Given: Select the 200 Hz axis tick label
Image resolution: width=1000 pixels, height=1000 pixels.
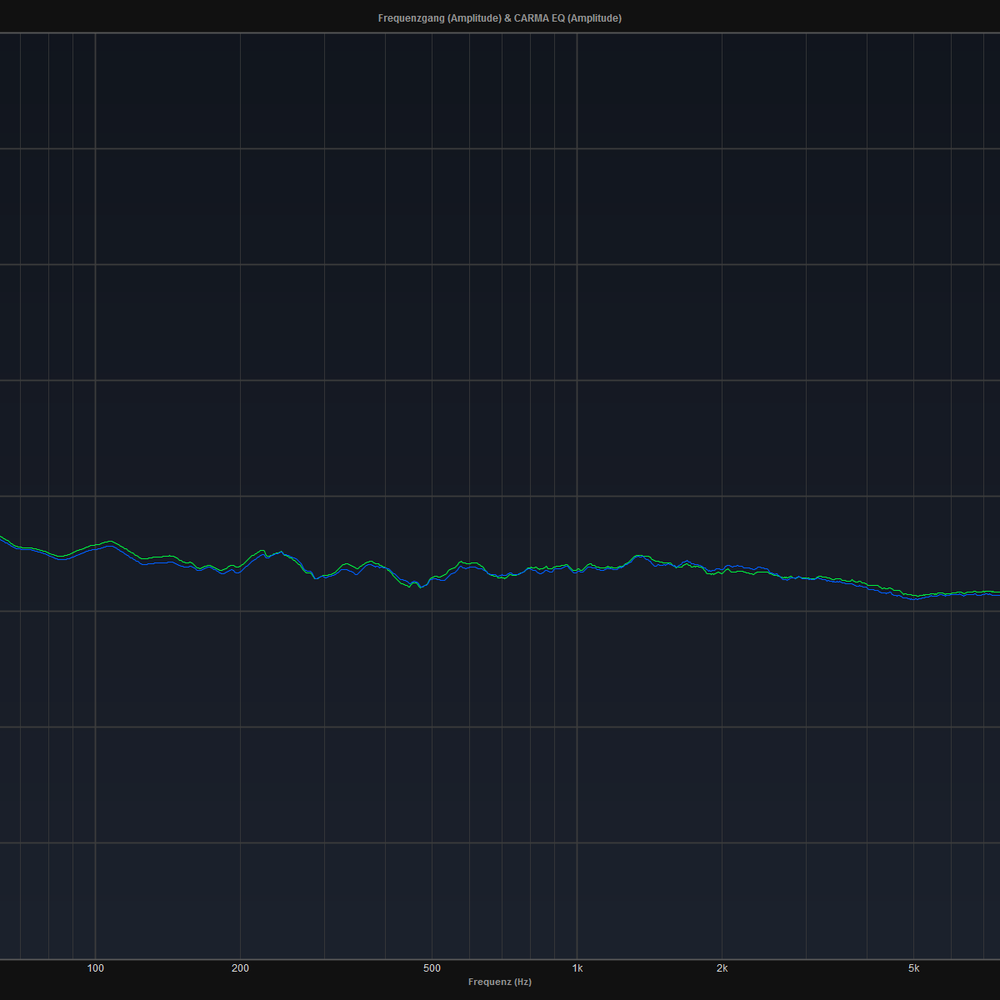Looking at the screenshot, I should pos(240,968).
